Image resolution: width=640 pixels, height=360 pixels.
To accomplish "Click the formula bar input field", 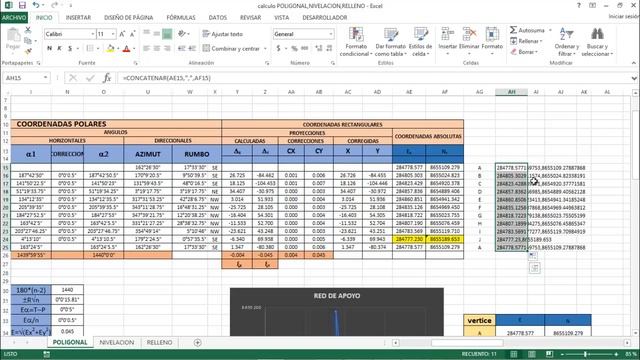I will [374, 78].
